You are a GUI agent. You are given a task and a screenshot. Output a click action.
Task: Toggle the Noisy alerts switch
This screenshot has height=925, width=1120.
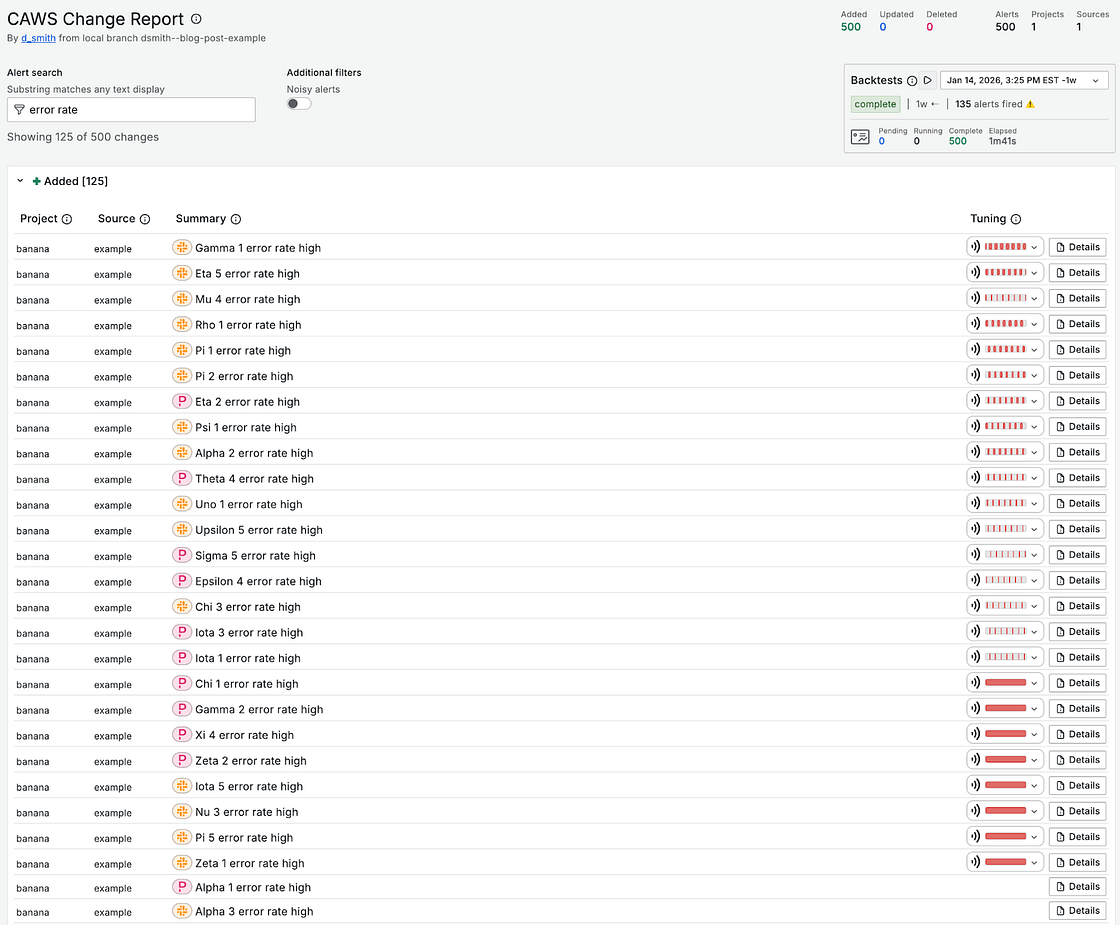click(299, 104)
